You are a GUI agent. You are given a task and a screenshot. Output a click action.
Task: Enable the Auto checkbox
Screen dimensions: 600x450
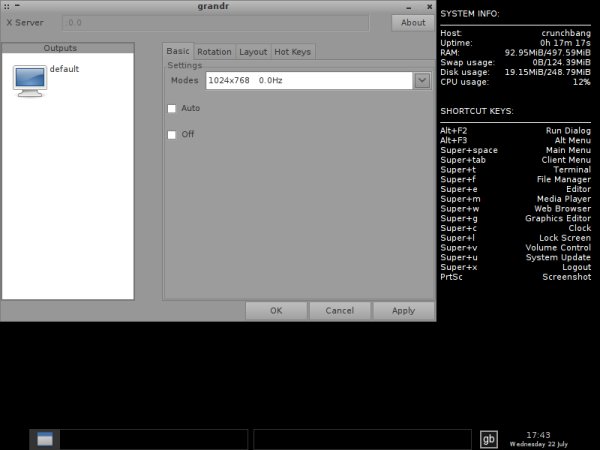tap(171, 109)
